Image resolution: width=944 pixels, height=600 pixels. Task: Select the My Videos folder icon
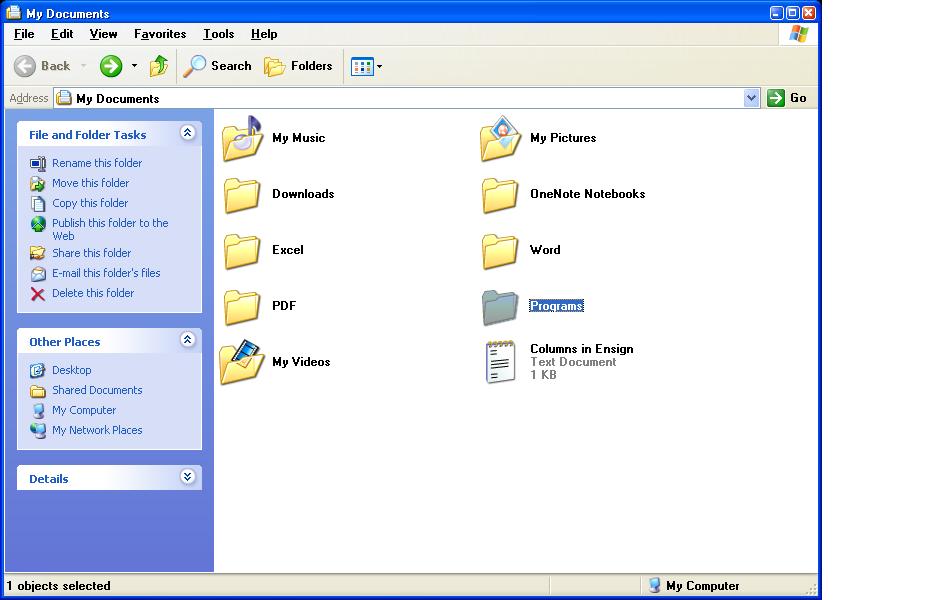point(242,362)
